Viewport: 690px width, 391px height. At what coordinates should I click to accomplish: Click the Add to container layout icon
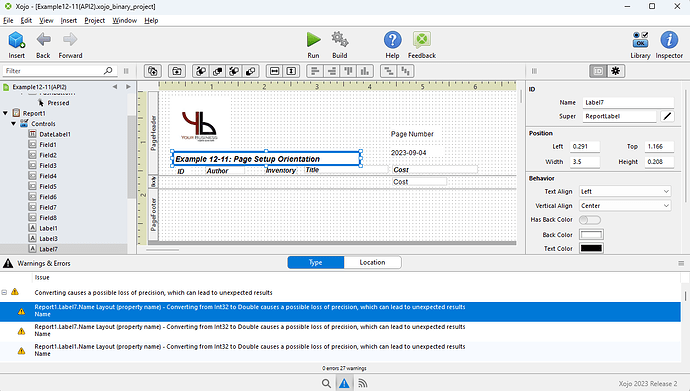[153, 71]
